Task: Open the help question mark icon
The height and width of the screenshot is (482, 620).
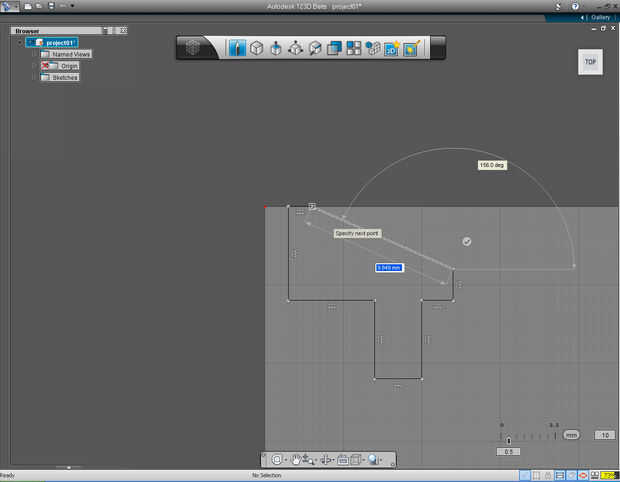Action: pos(575,6)
